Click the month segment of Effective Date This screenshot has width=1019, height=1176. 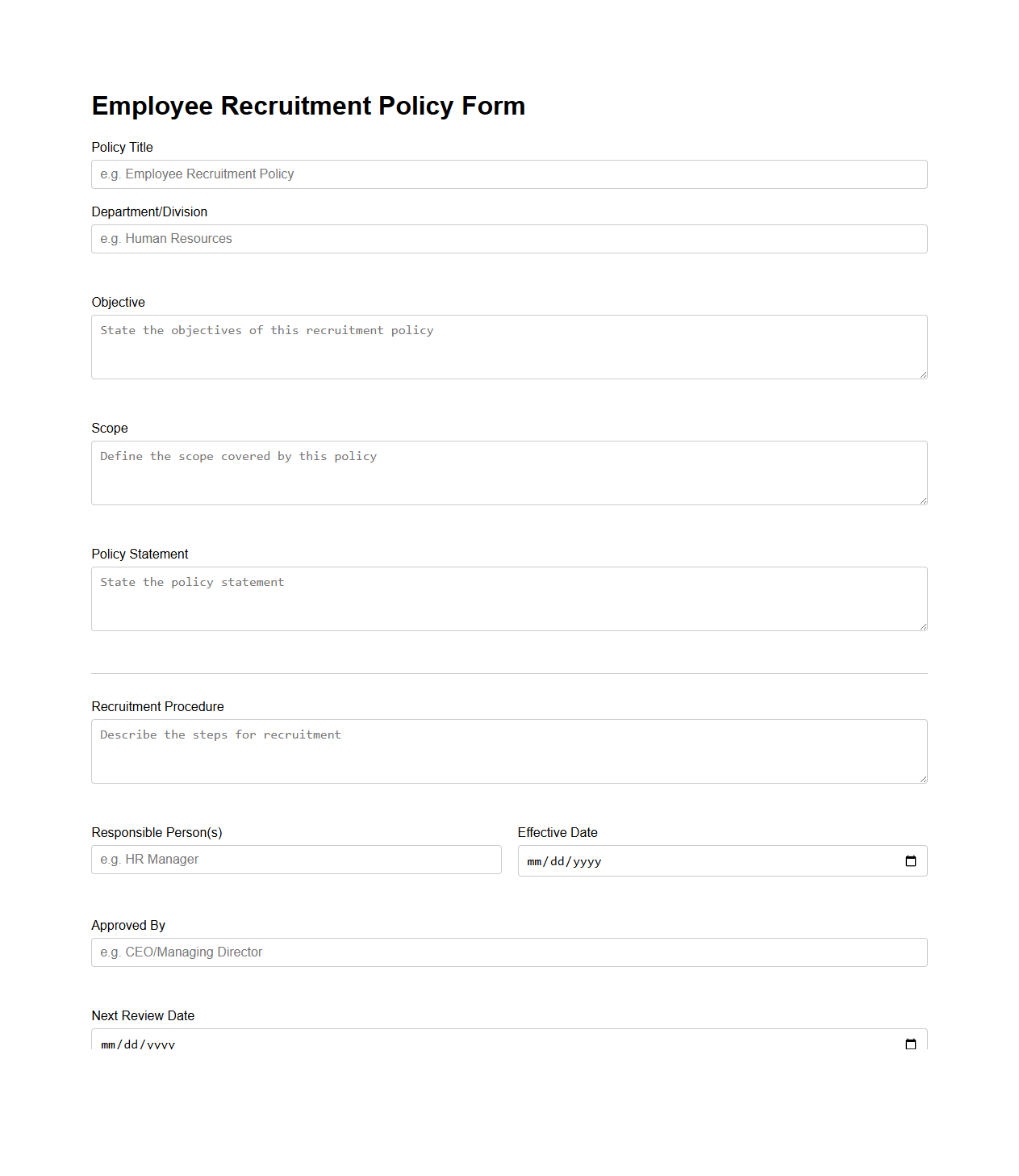(534, 860)
